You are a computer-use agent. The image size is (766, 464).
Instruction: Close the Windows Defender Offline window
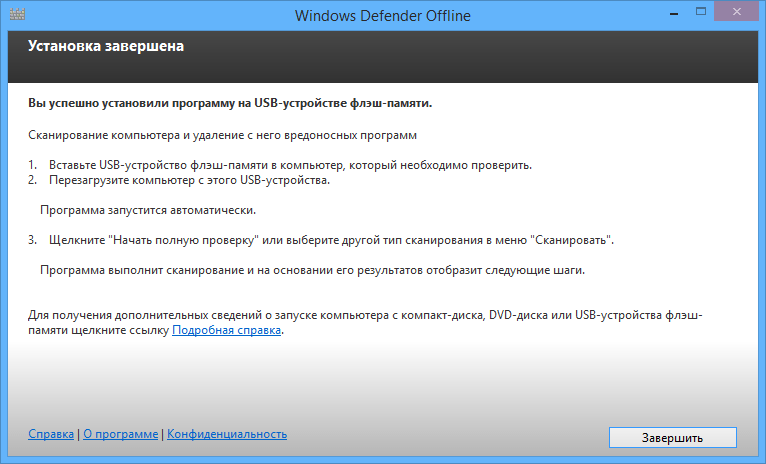736,12
